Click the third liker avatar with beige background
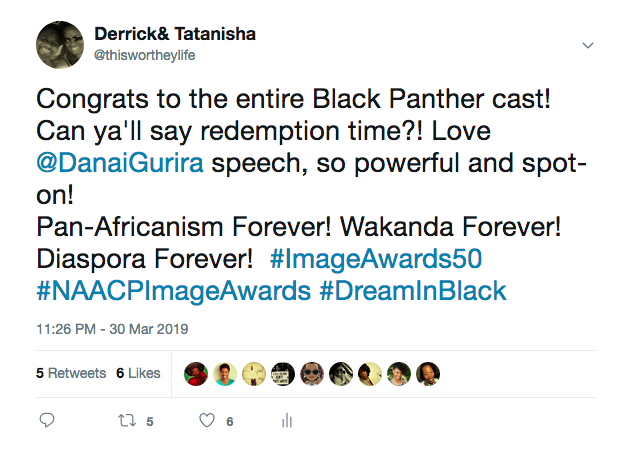The image size is (631, 449). click(254, 374)
